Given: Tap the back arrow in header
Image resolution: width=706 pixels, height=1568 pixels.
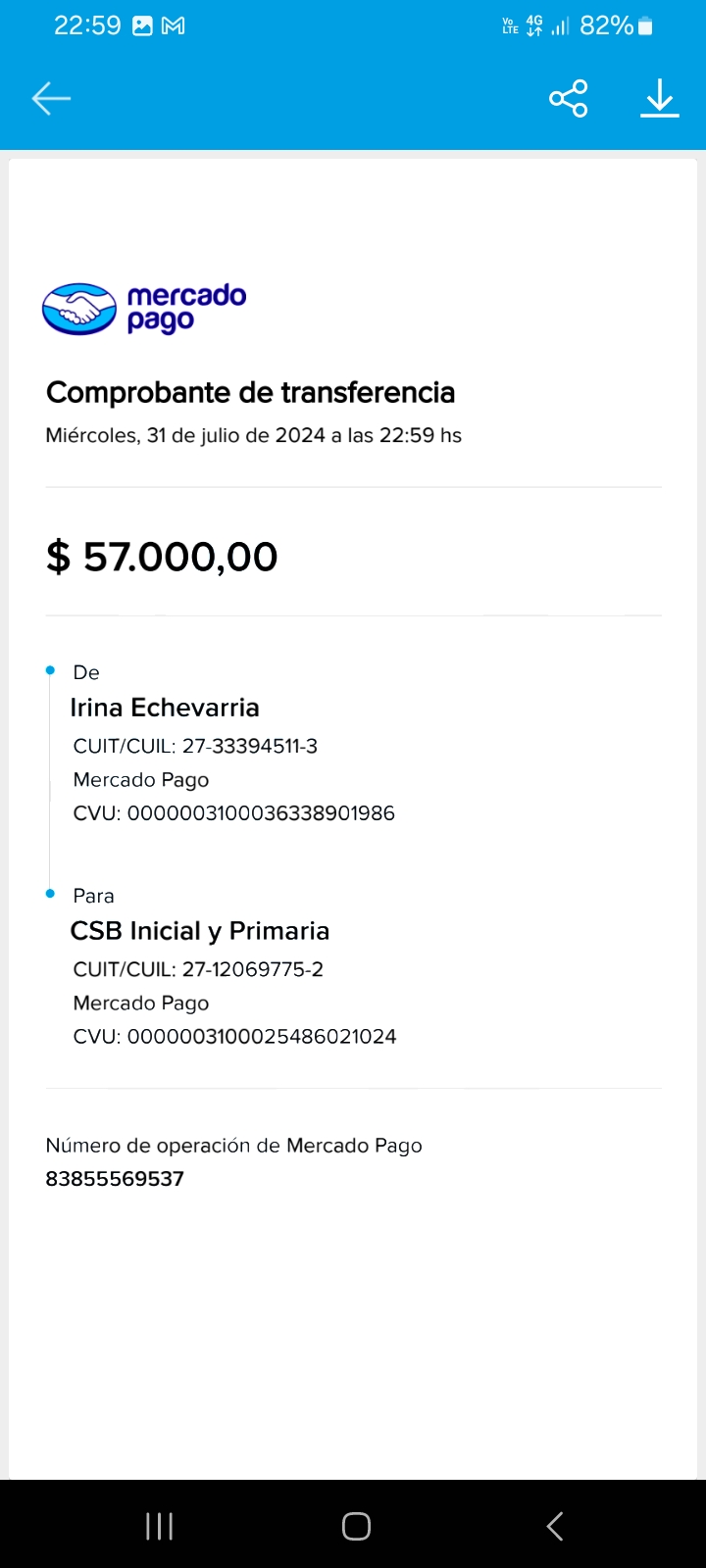Looking at the screenshot, I should point(51,98).
